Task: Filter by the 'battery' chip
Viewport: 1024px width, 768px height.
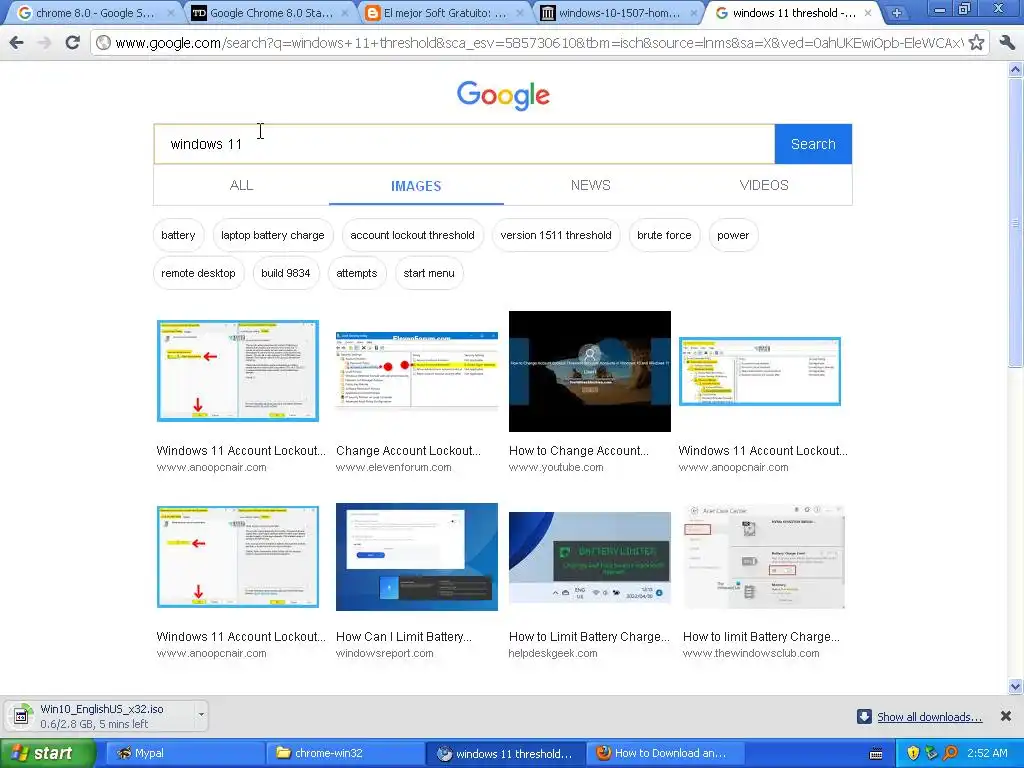Action: pos(178,235)
